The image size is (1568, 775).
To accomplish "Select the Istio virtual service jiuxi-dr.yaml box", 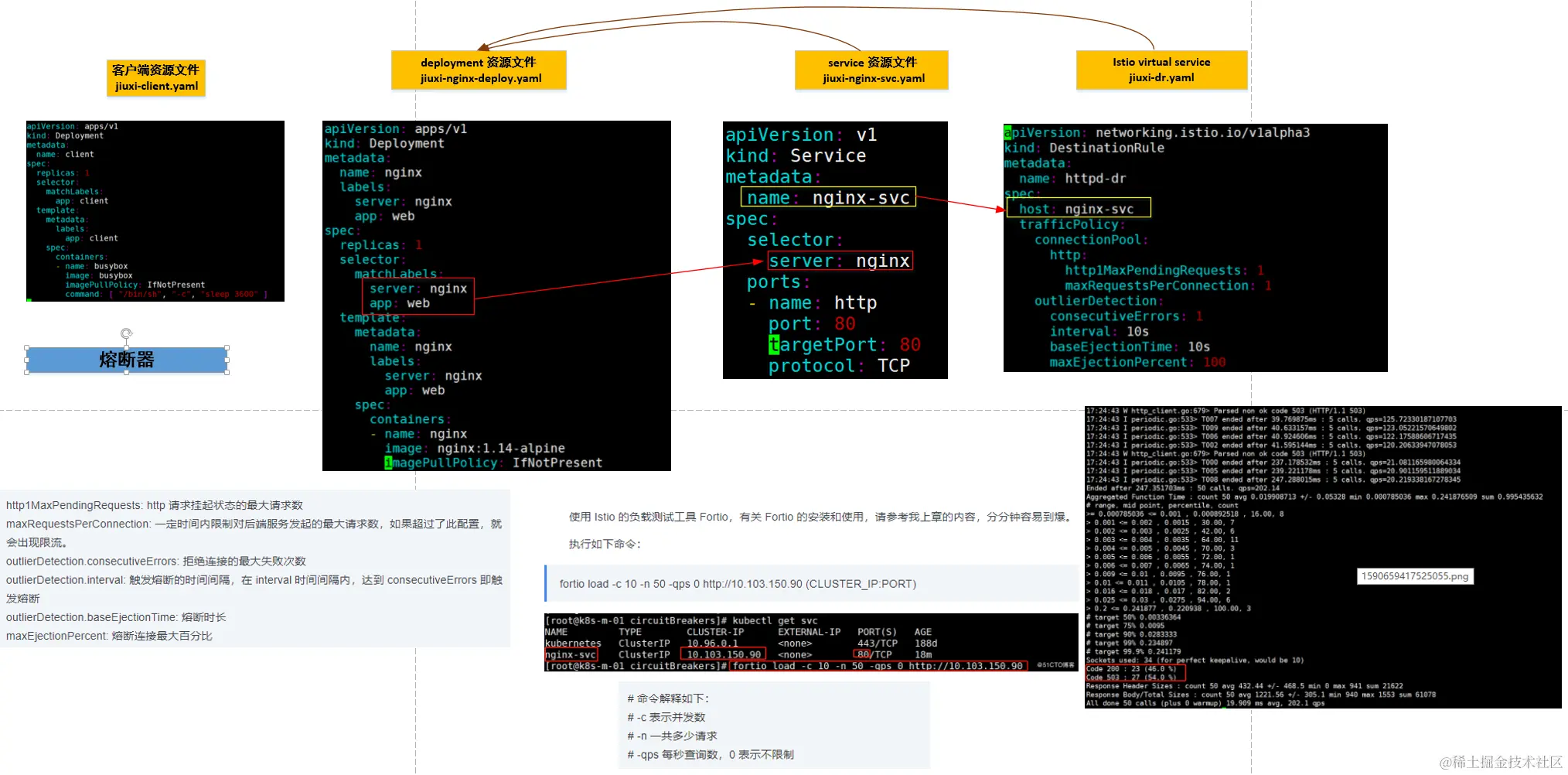I will 1161,70.
